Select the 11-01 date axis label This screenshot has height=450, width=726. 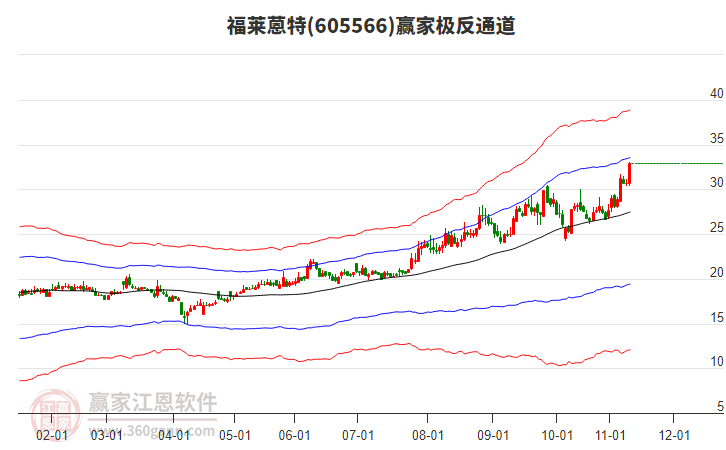610,436
